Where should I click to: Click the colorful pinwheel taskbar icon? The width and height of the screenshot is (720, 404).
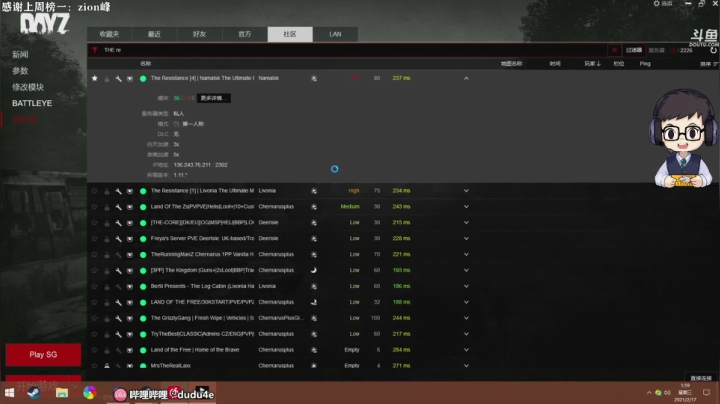pyautogui.click(x=90, y=393)
